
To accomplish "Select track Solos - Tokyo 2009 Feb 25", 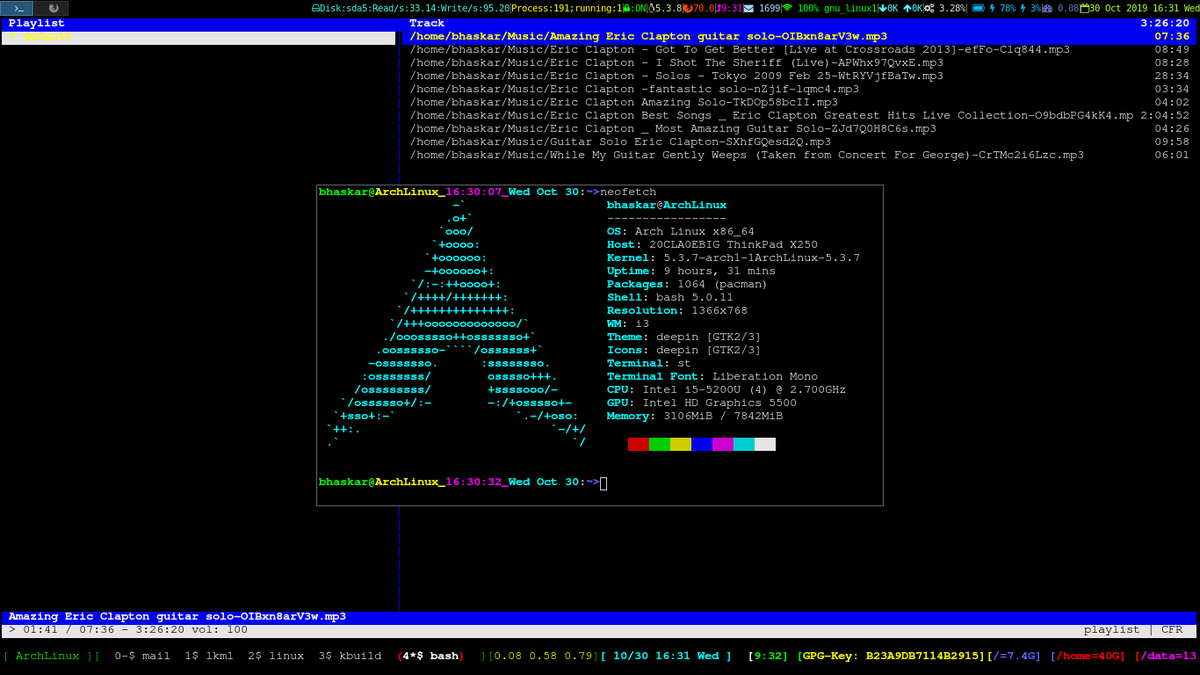I will [x=798, y=75].
